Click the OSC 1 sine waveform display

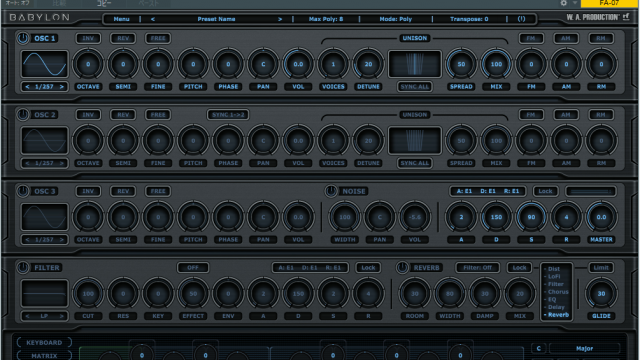point(44,64)
